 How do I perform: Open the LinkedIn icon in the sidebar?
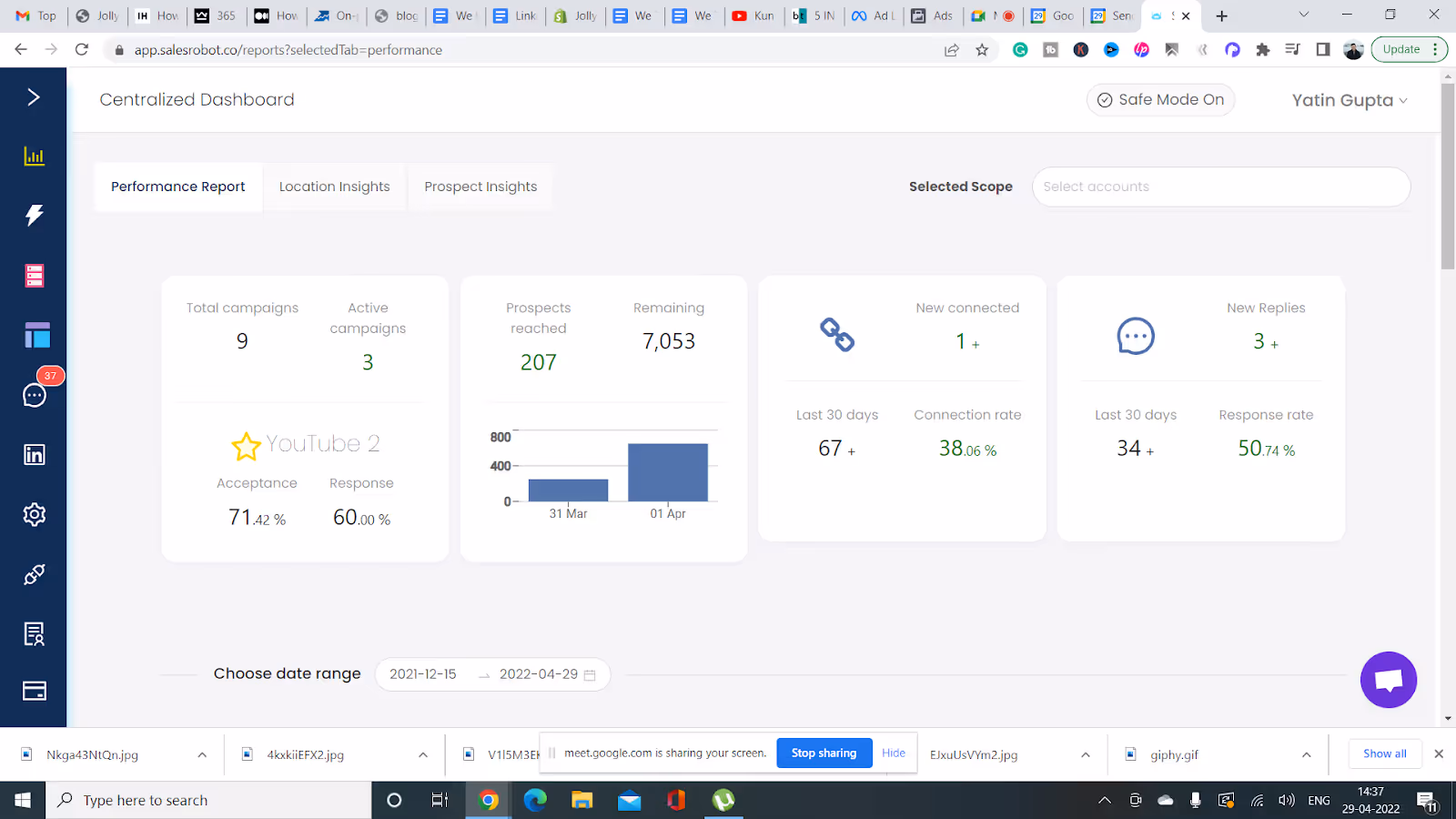34,455
